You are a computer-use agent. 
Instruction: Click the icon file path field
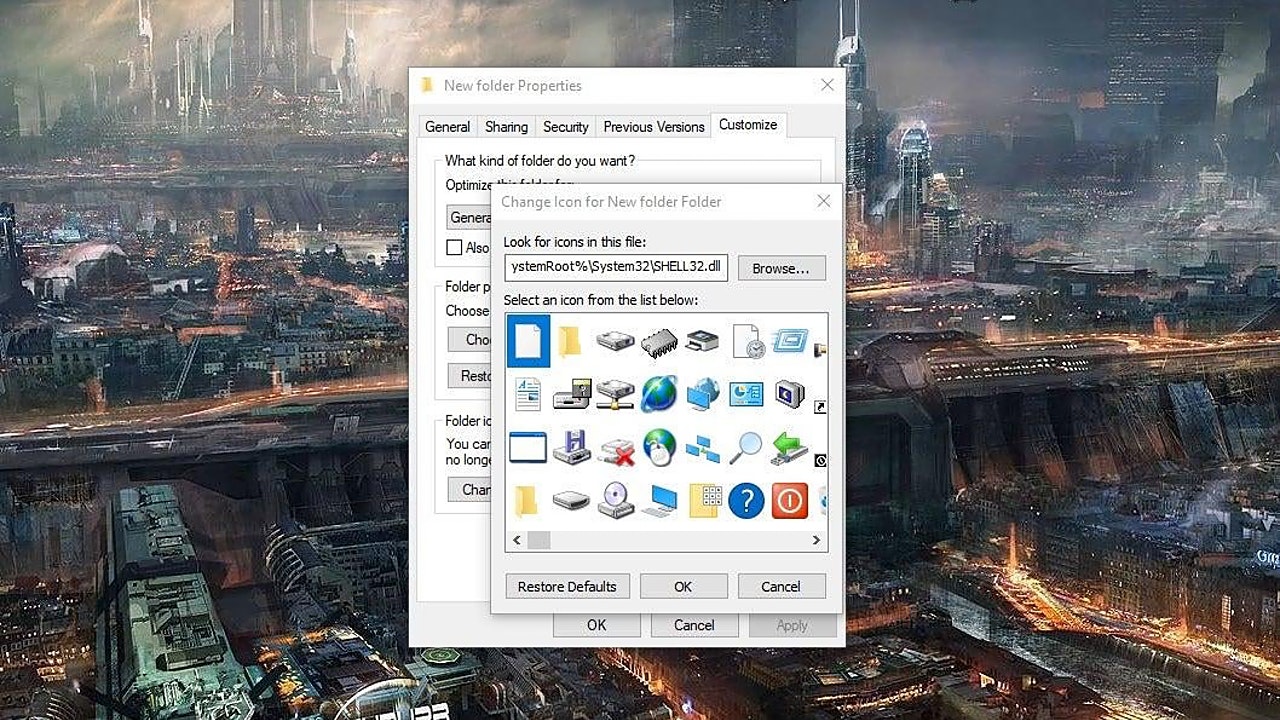[616, 267]
